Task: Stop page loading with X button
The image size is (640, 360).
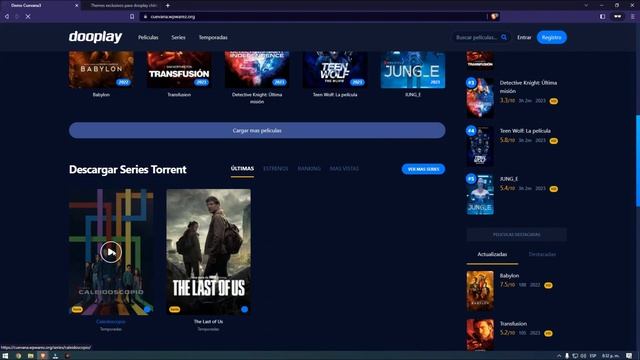Action: pyautogui.click(x=28, y=17)
